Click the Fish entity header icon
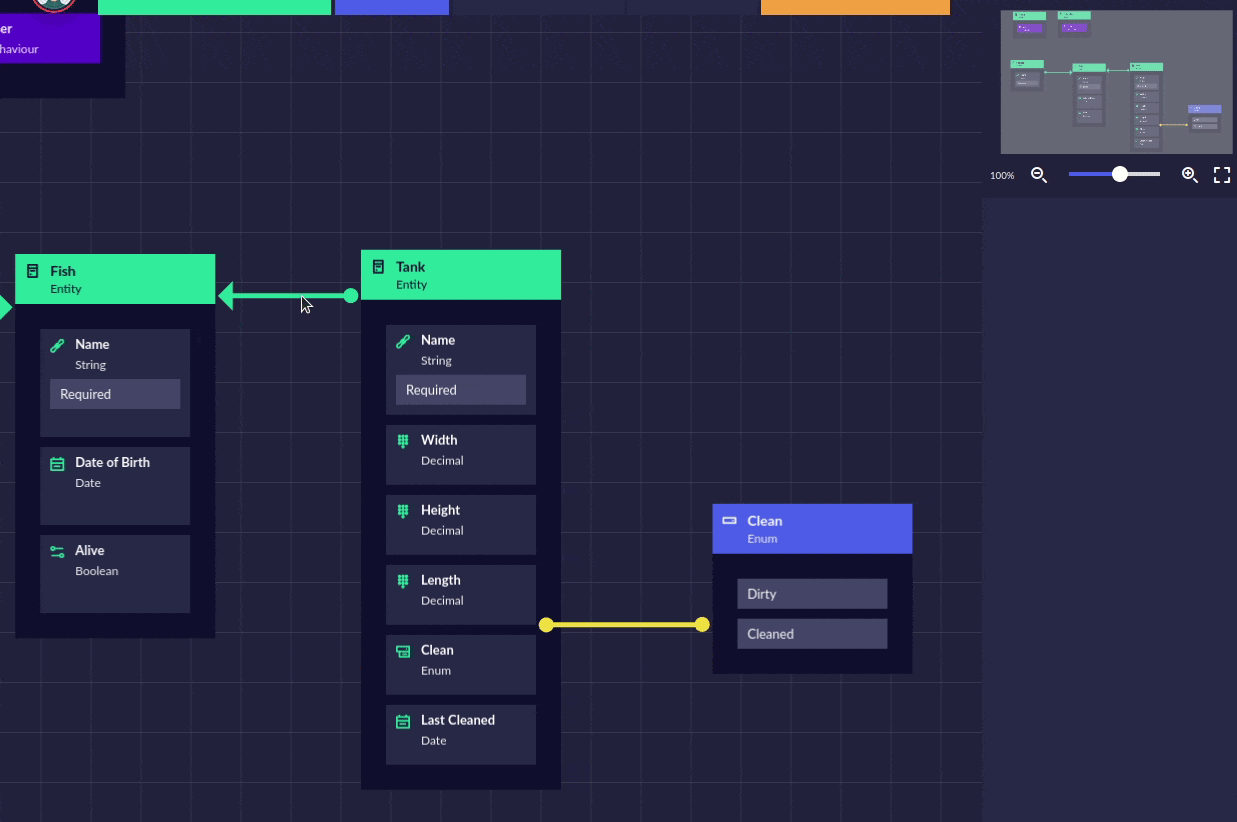 click(33, 271)
